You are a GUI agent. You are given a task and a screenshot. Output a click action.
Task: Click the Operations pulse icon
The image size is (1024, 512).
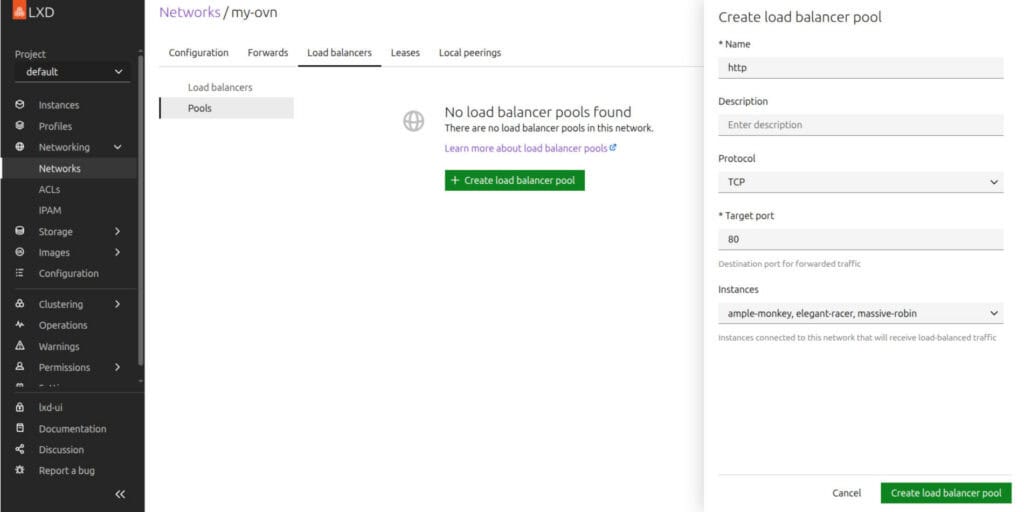[20, 325]
